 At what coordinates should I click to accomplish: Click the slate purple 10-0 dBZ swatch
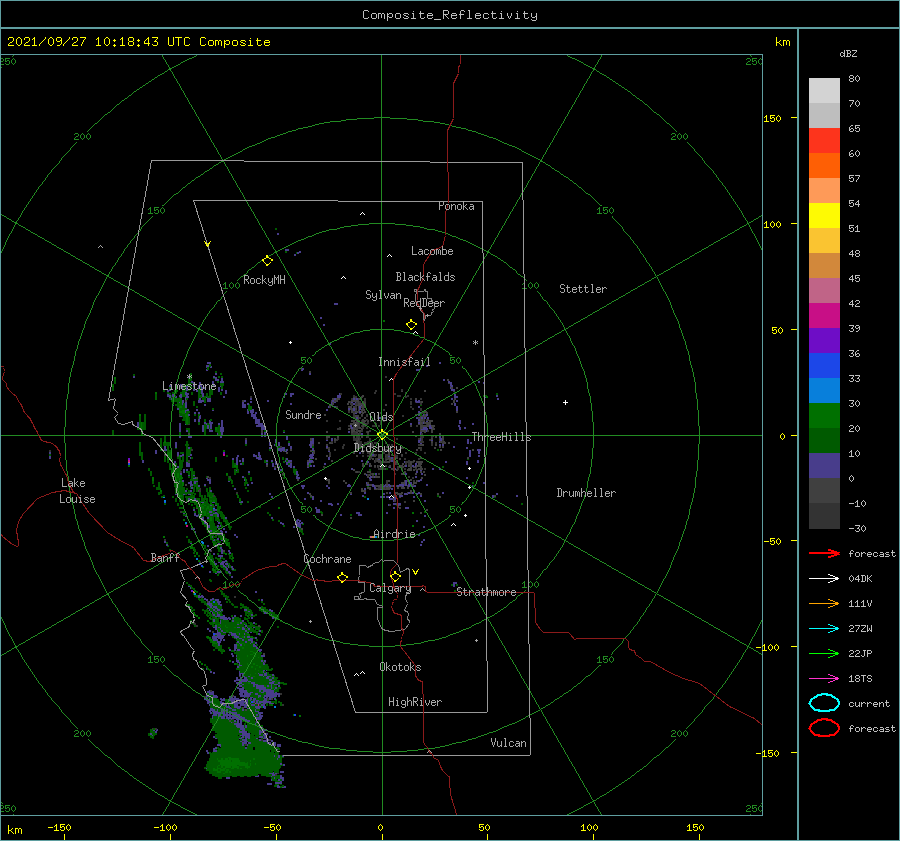coord(824,466)
